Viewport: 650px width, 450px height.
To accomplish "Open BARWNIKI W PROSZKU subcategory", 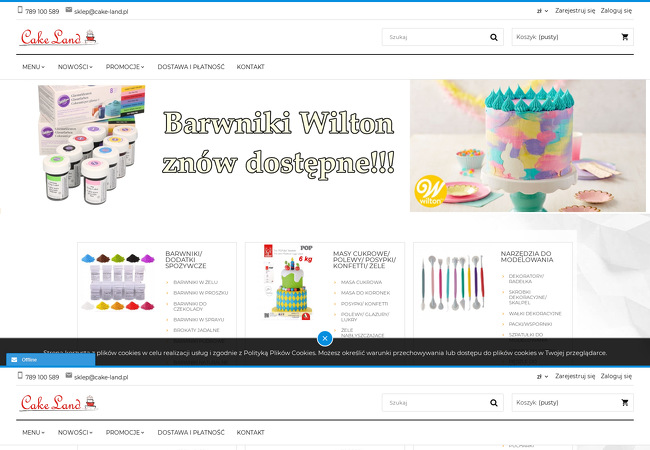I will pyautogui.click(x=201, y=293).
